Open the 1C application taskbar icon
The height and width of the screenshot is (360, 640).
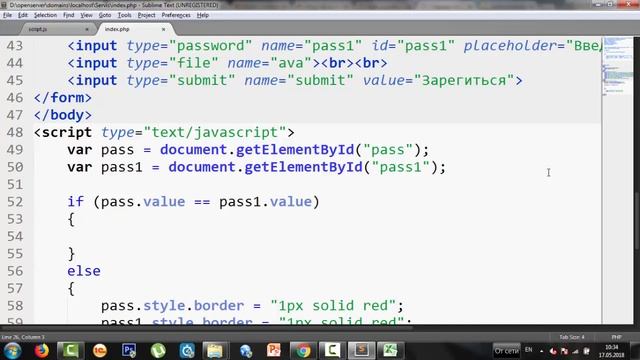[x=100, y=351]
